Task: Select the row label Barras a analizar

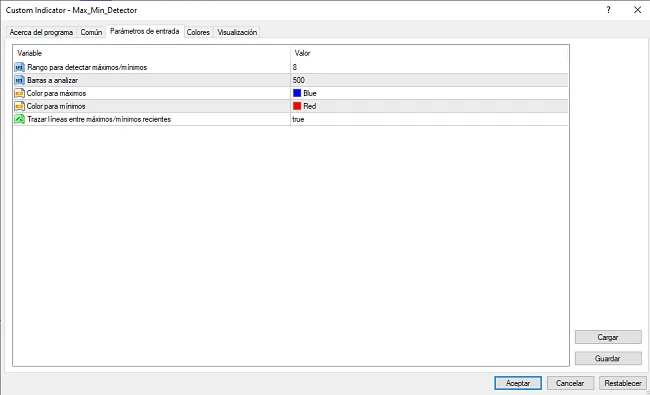Action: [52, 80]
